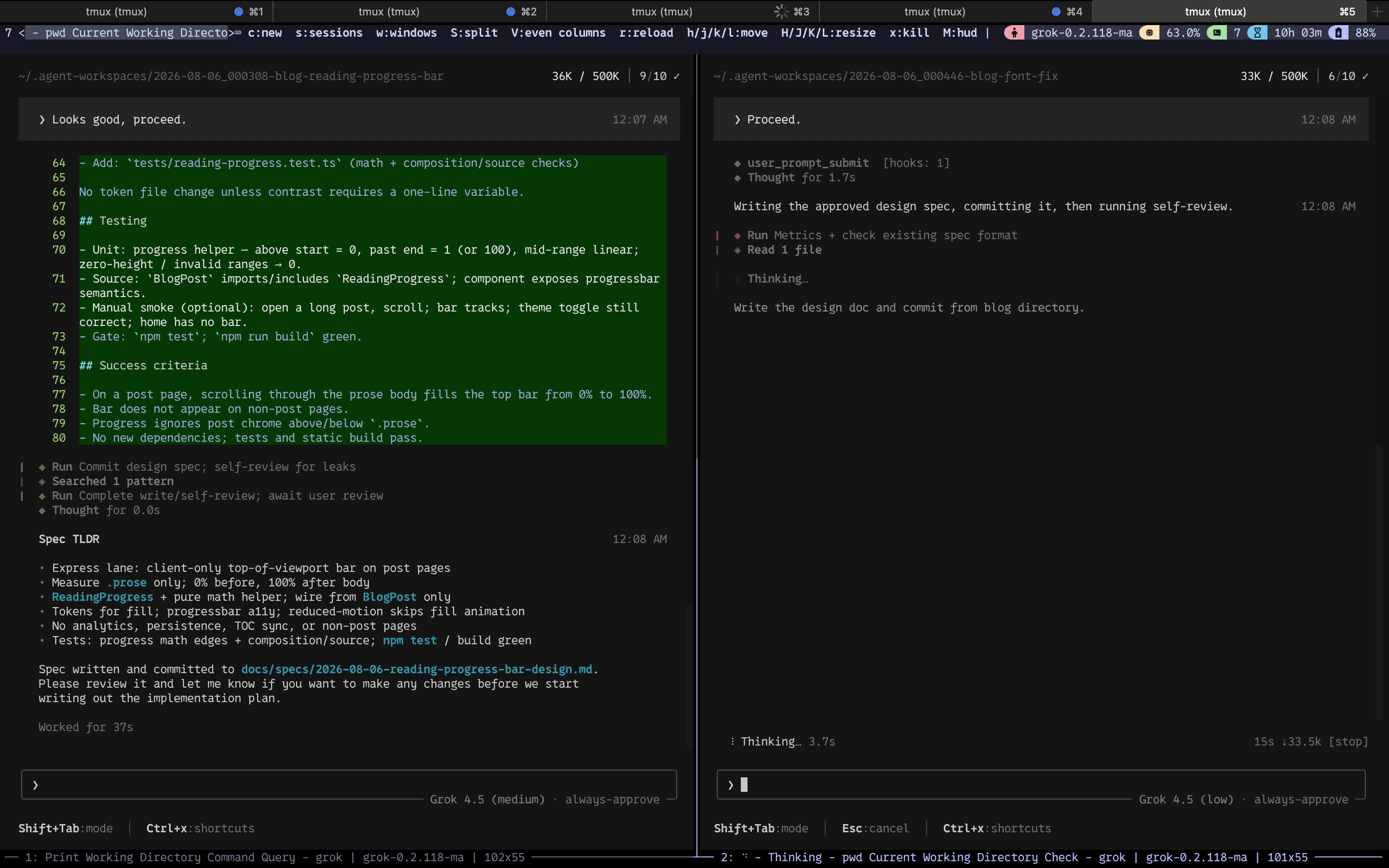Click the 's:sessions' status bar hint
Viewport: 1389px width, 868px height.
point(329,33)
